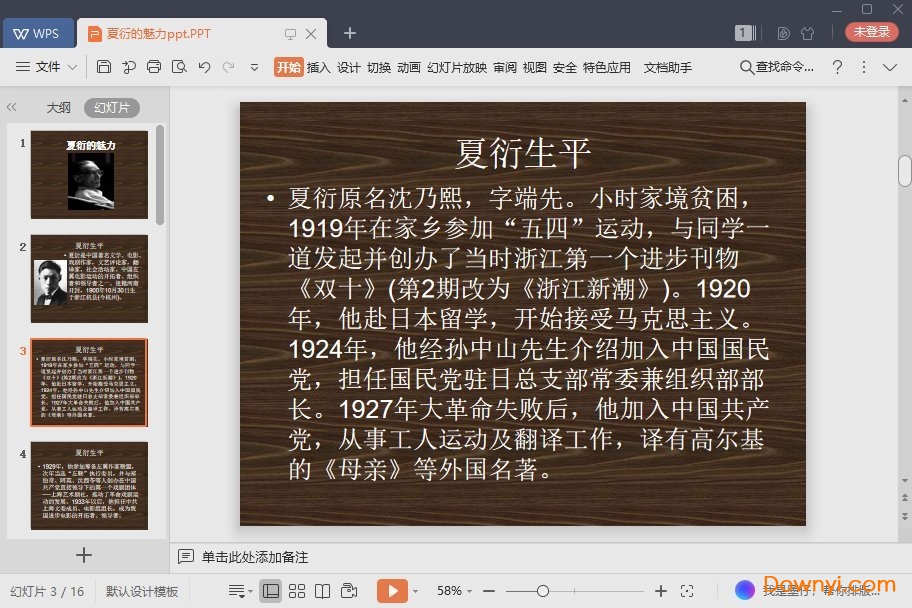Open the 安全 tab
Viewport: 912px width, 608px height.
(x=565, y=67)
